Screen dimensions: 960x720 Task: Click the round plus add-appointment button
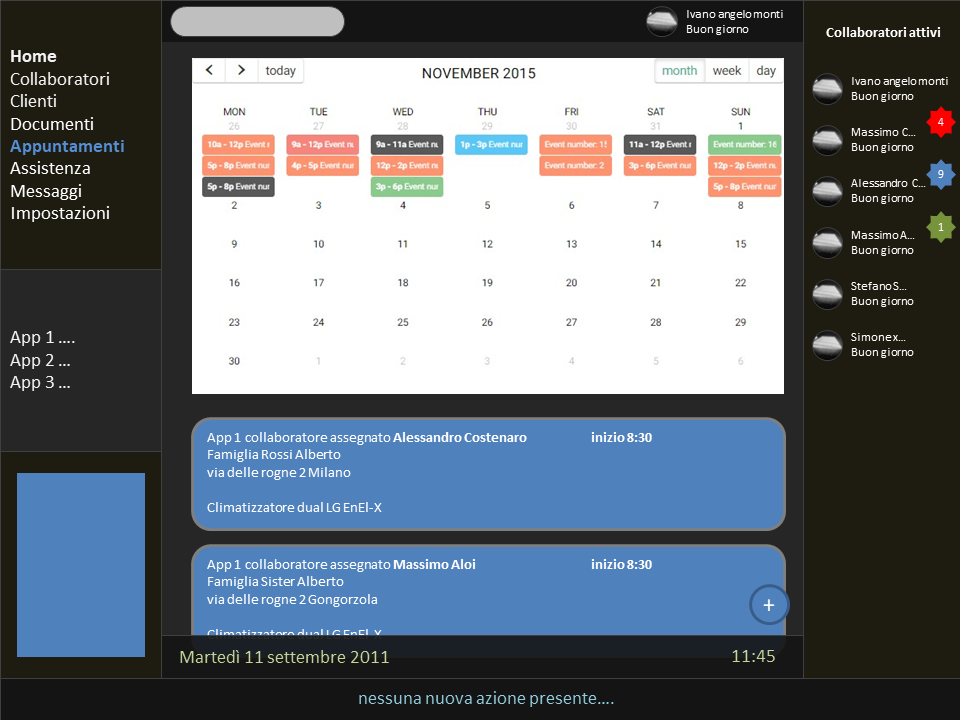[x=769, y=605]
